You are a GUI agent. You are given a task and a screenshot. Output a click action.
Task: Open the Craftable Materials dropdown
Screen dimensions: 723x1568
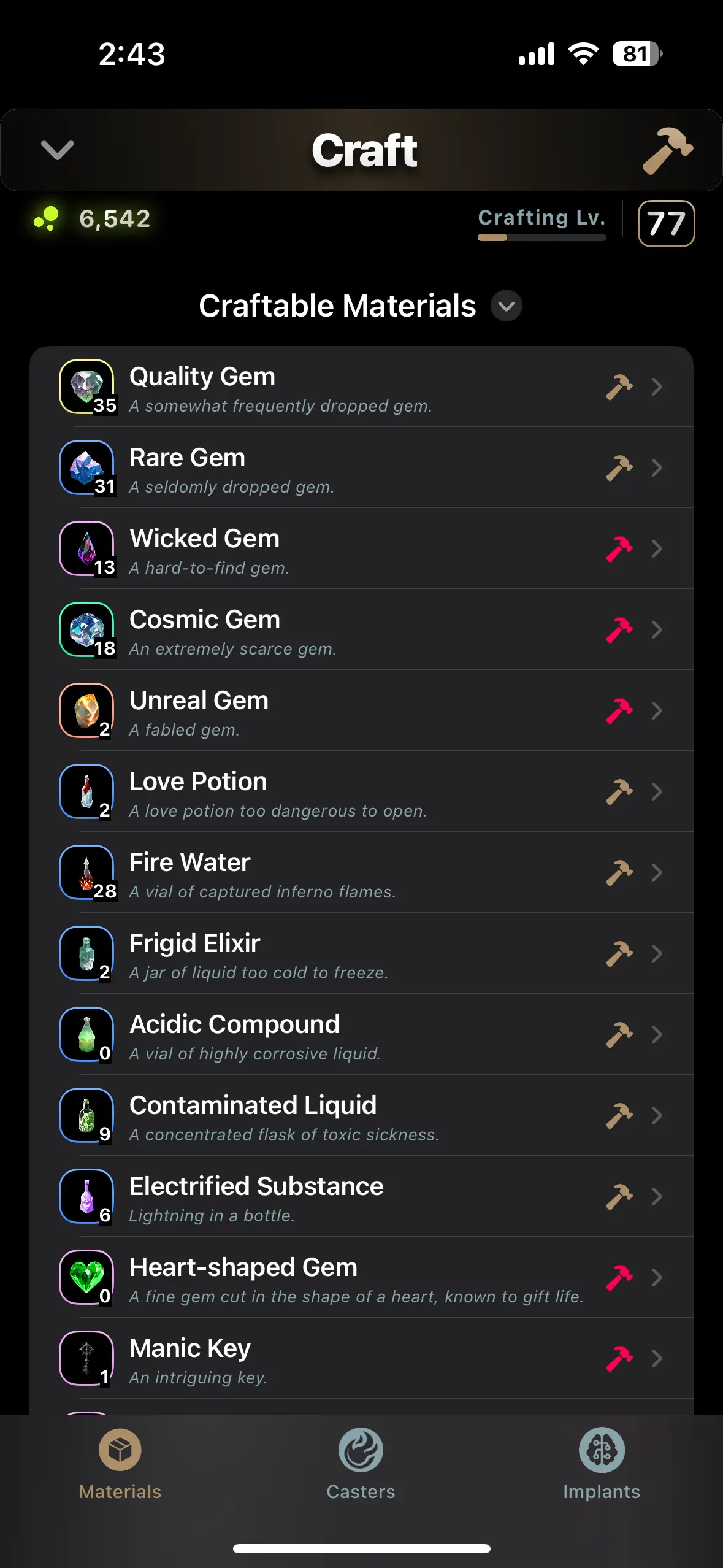(506, 306)
